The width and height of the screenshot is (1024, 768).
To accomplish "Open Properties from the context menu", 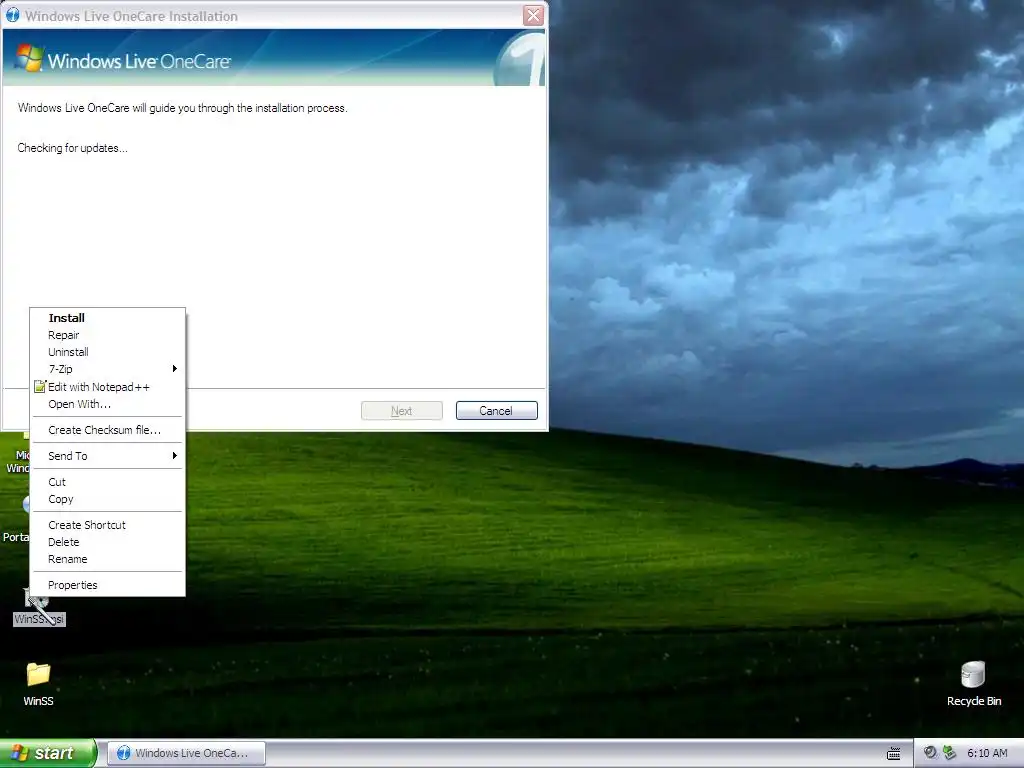I will 108,585.
